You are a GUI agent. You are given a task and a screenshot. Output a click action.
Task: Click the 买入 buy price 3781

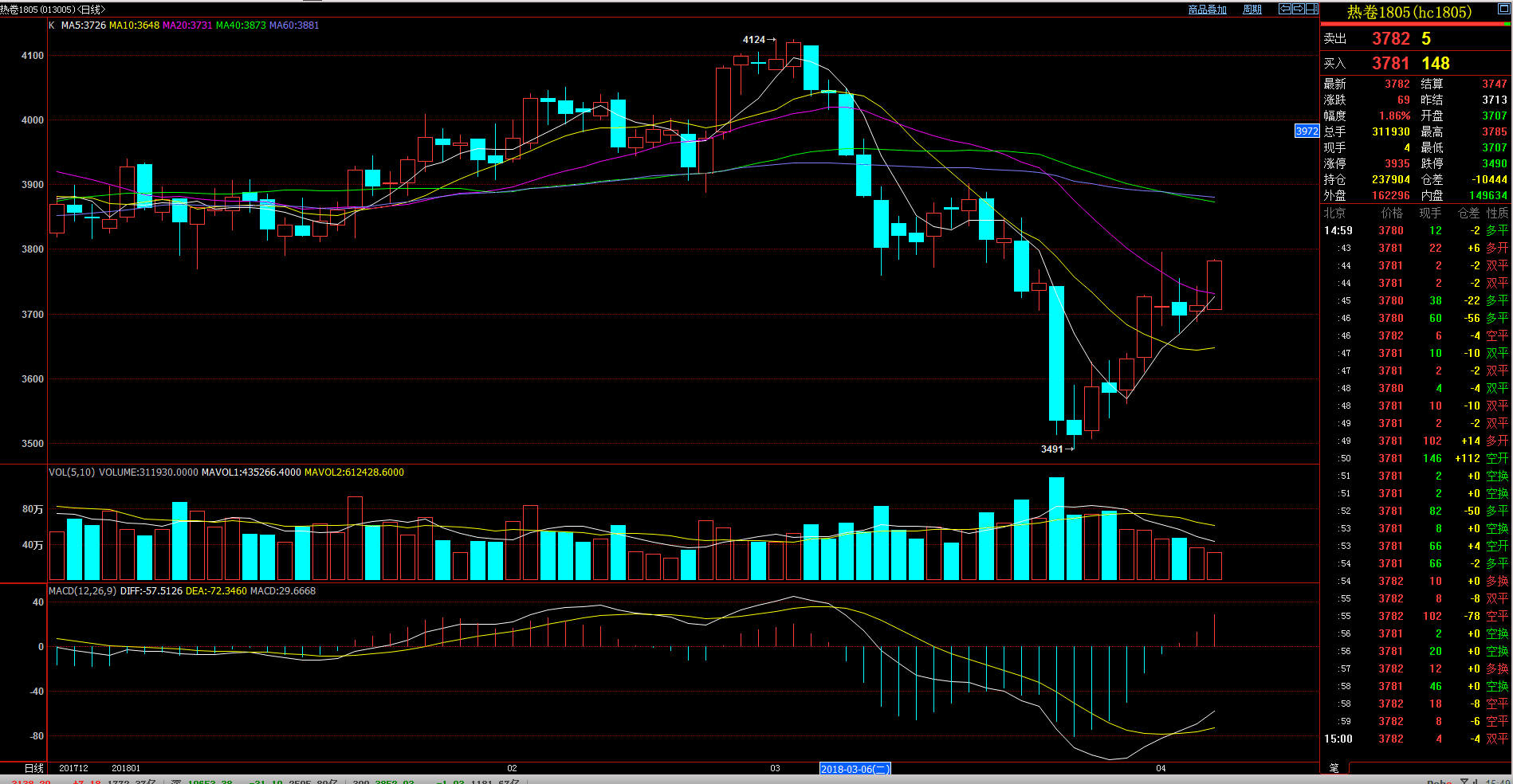click(1391, 63)
